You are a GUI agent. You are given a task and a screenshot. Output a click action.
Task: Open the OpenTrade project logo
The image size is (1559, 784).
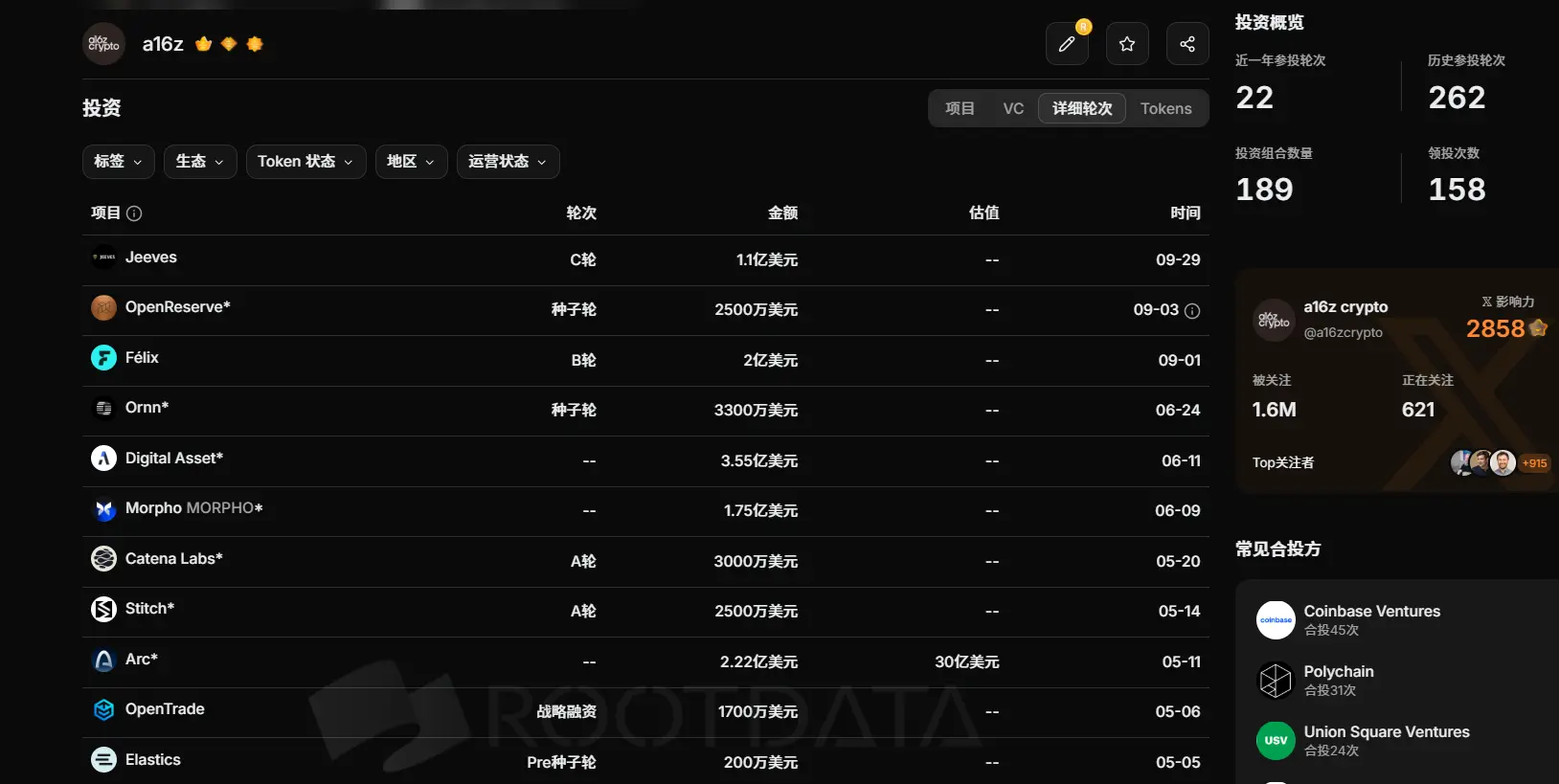point(103,709)
